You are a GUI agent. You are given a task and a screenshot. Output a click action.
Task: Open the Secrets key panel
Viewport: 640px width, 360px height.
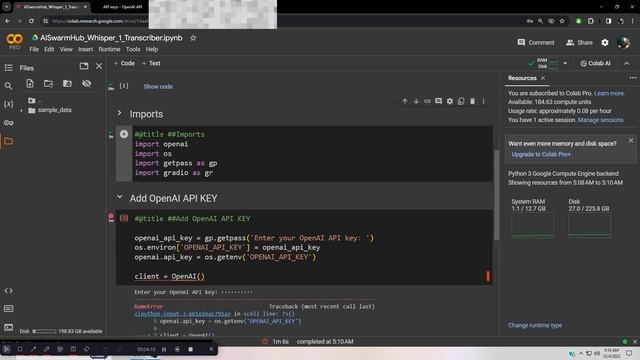[8, 122]
